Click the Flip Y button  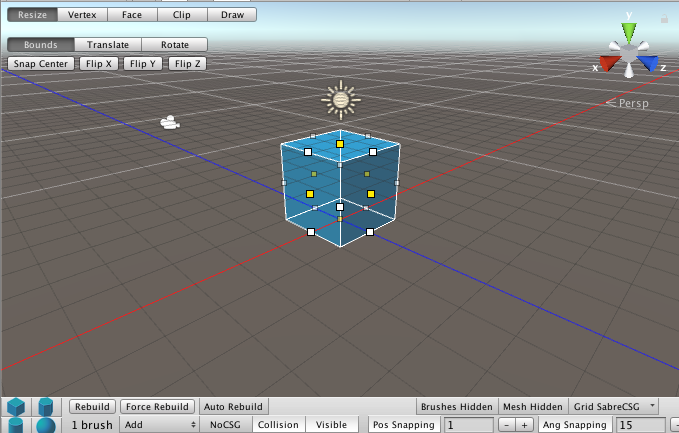(143, 64)
